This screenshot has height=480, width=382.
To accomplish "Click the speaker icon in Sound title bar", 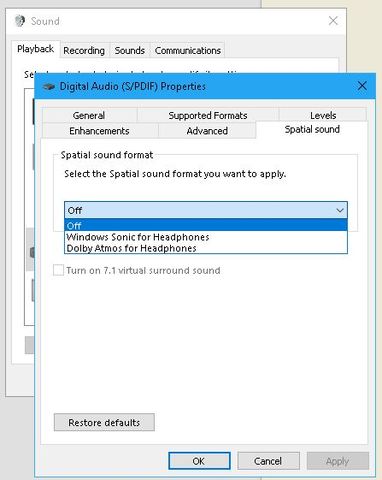I will click(x=20, y=21).
